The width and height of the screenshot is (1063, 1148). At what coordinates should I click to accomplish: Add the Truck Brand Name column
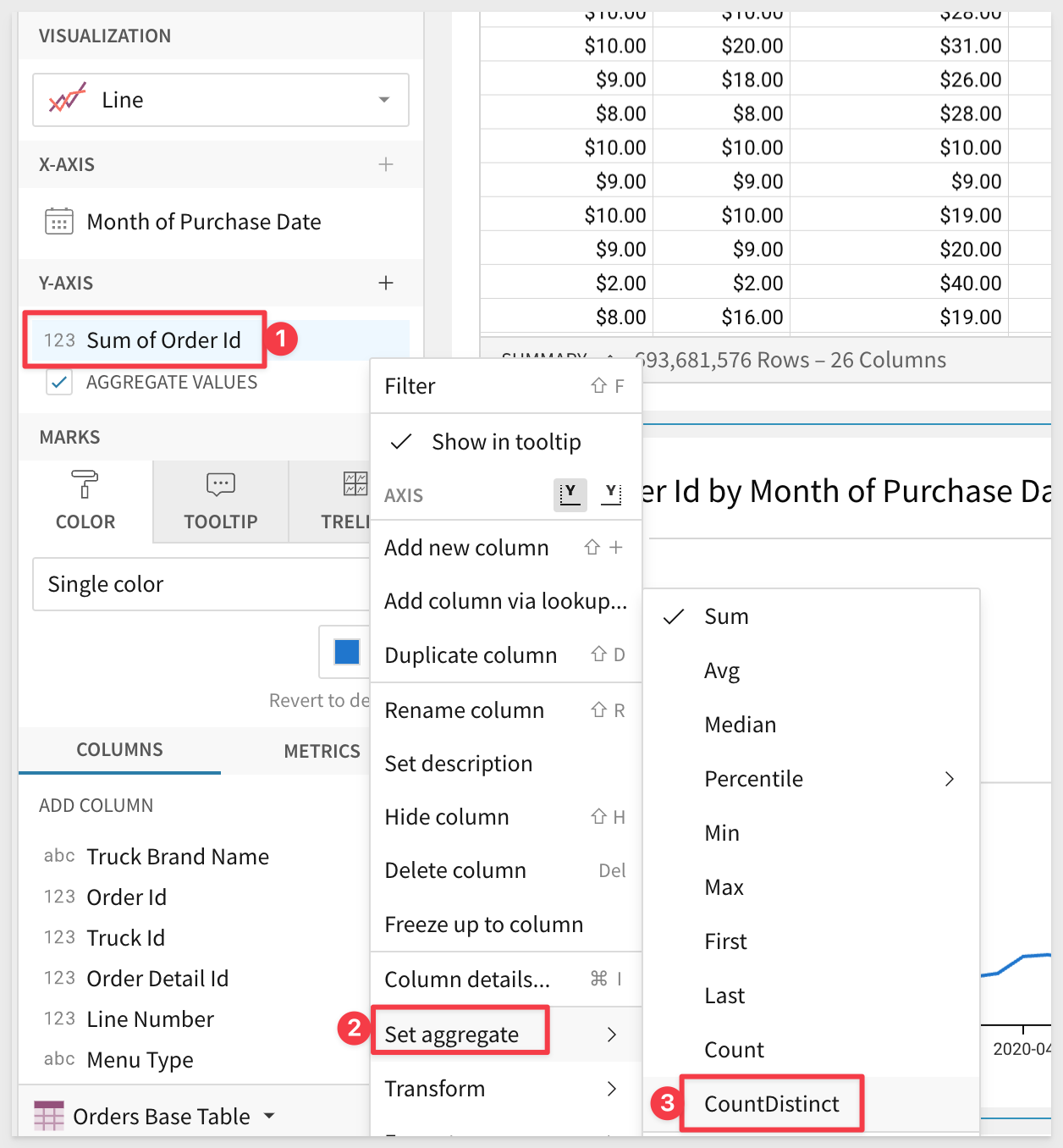[178, 857]
